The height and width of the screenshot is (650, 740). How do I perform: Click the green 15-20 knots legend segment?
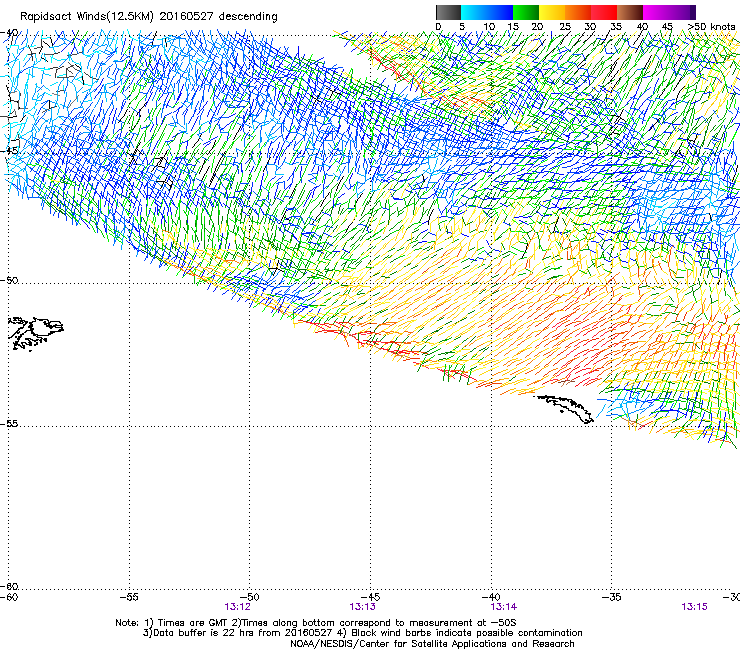526,12
